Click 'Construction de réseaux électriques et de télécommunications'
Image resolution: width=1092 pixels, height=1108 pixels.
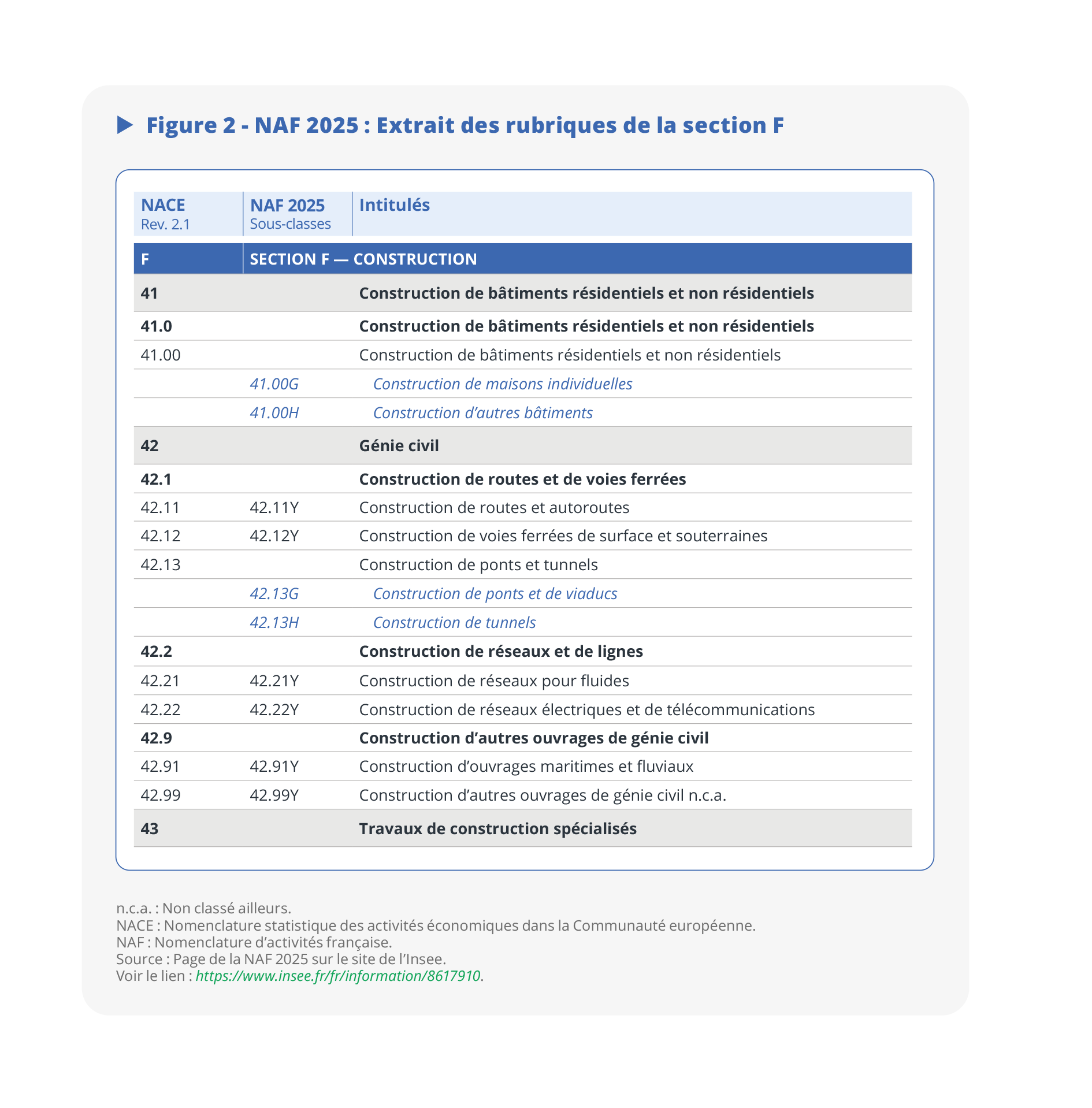pos(587,709)
